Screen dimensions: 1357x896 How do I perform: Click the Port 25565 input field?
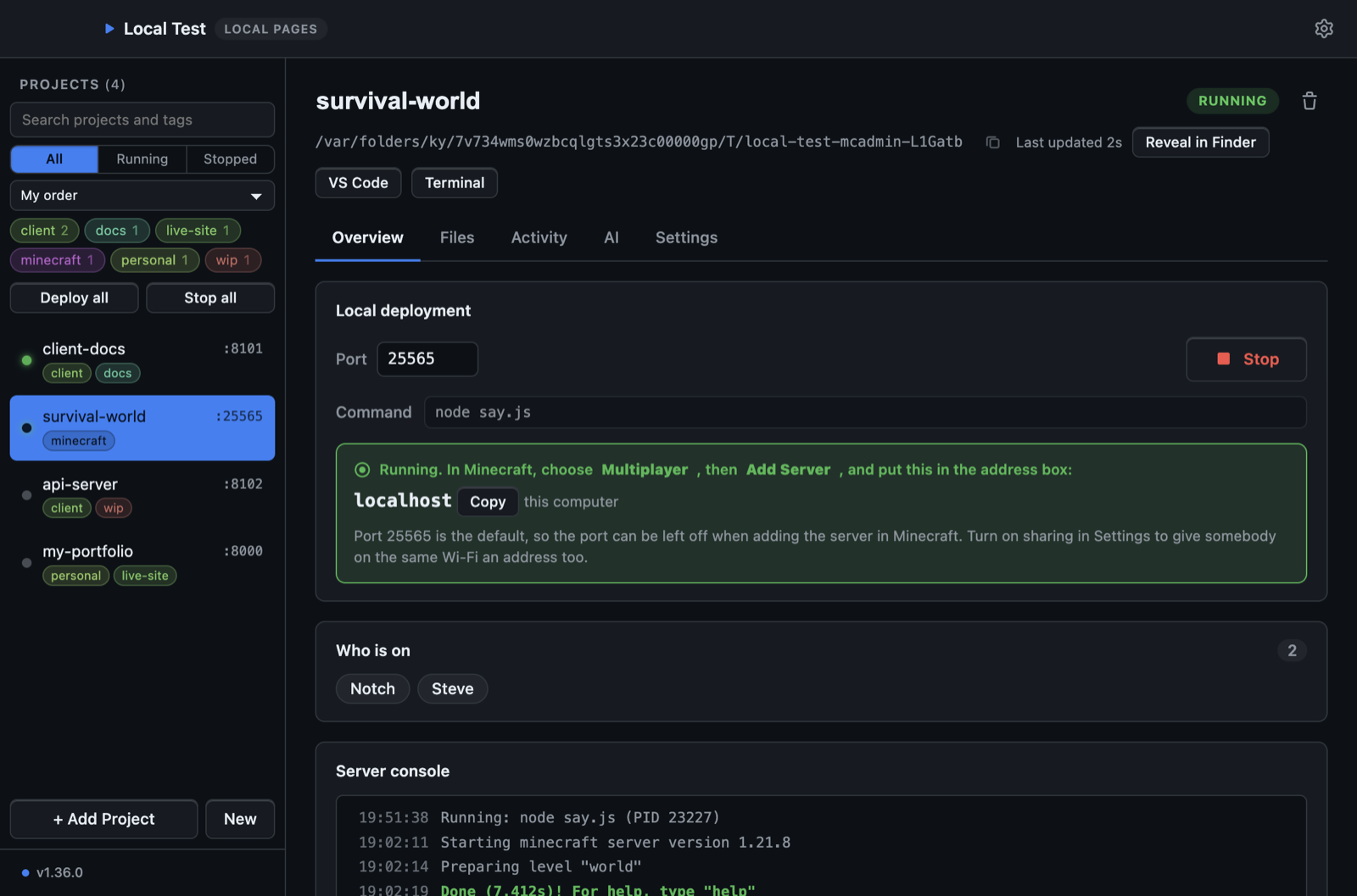[x=427, y=359]
